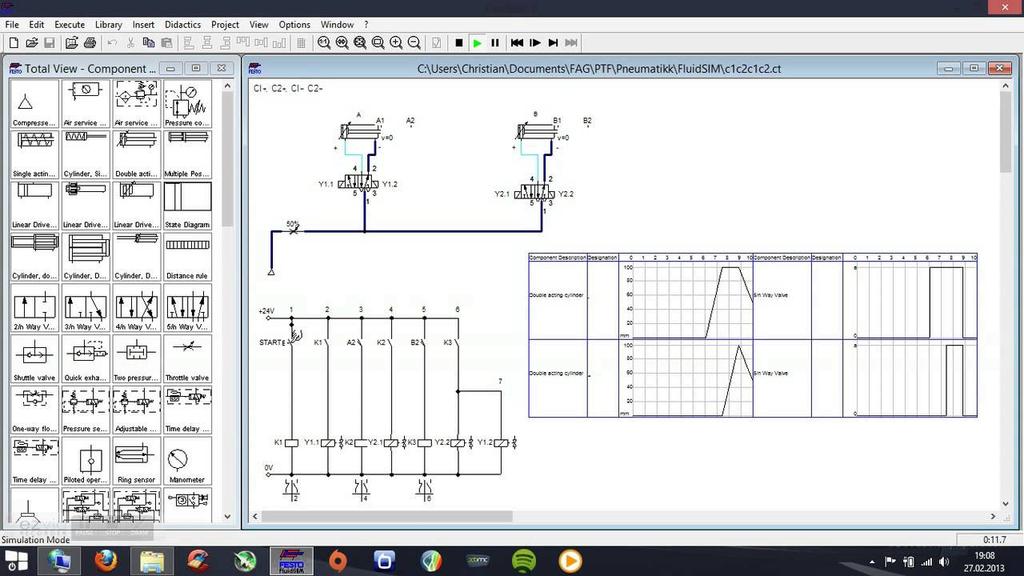Choose the Ring sensor component
1024x576 pixels.
136,460
